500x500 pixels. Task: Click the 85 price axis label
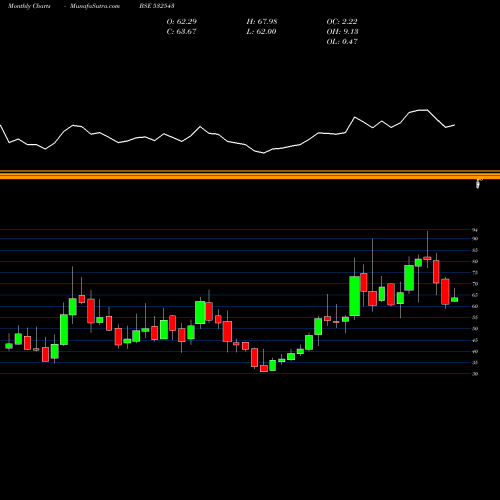coord(475,250)
